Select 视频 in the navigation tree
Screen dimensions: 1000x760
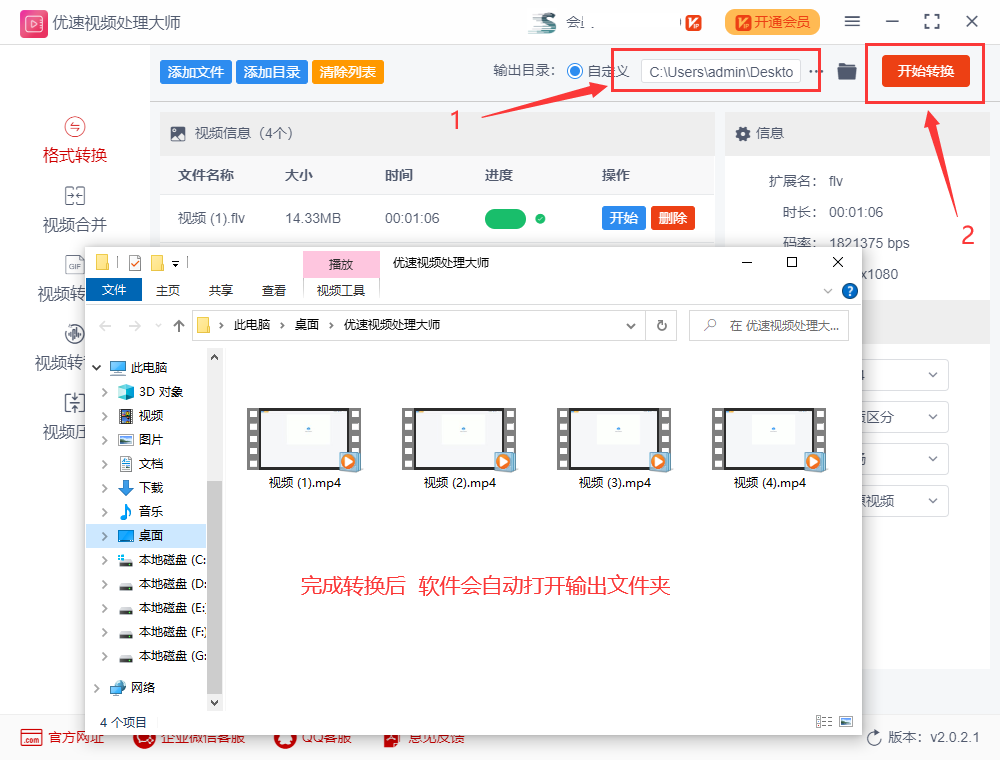pos(151,416)
